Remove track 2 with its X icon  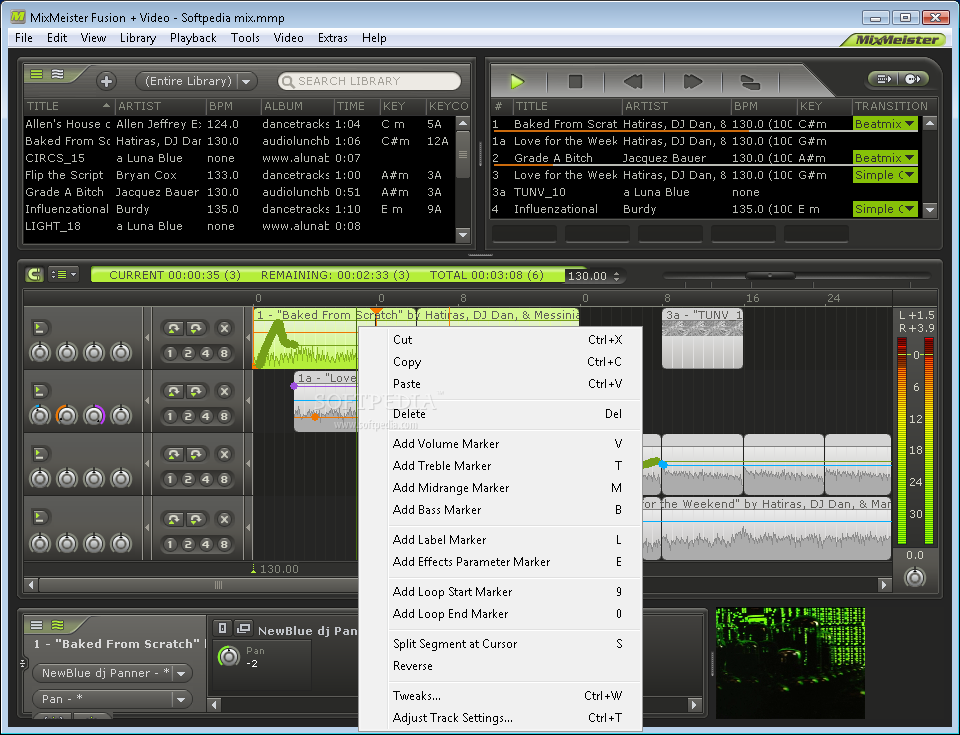tap(225, 391)
